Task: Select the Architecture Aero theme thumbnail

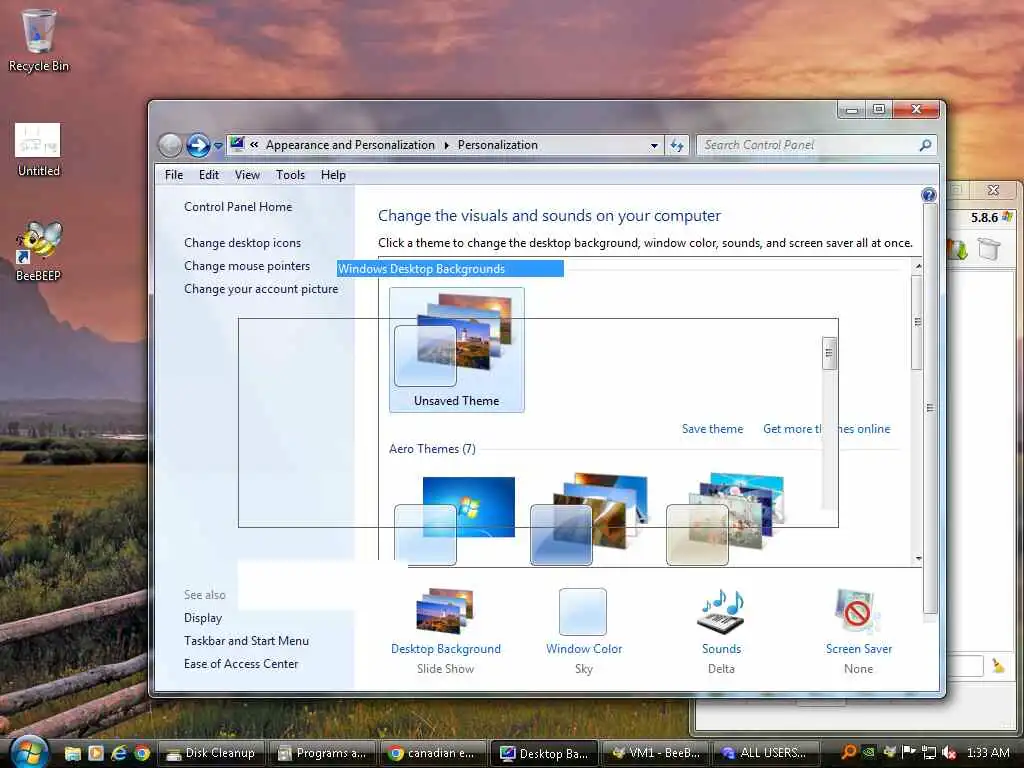Action: [x=589, y=519]
